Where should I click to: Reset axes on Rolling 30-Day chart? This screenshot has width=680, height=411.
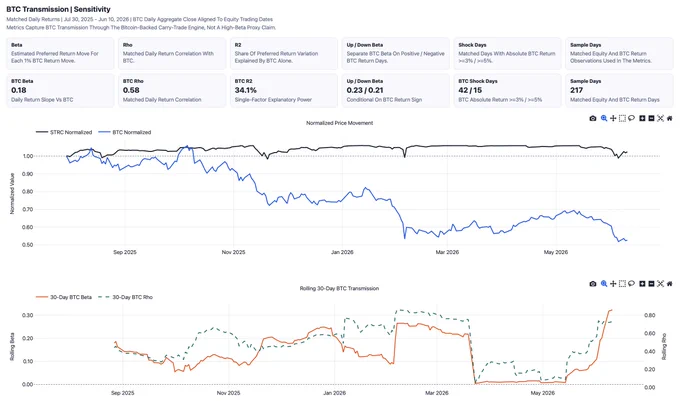[670, 284]
